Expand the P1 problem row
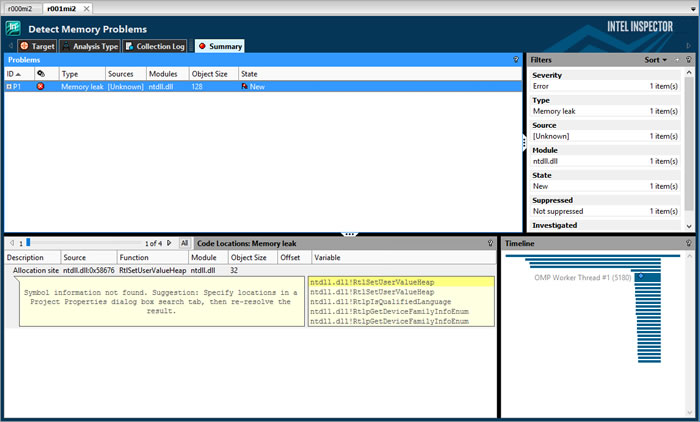This screenshot has height=422, width=700. coord(9,87)
